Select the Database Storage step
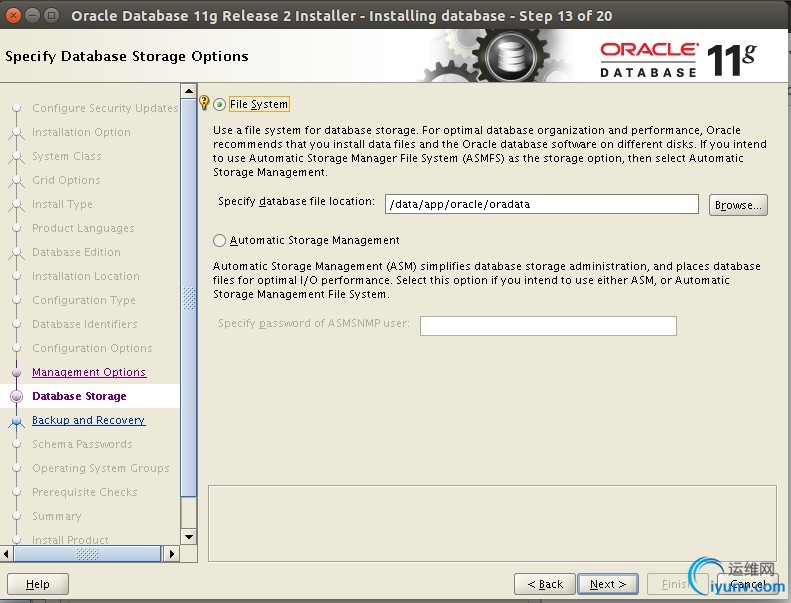The image size is (791, 603). (x=79, y=396)
